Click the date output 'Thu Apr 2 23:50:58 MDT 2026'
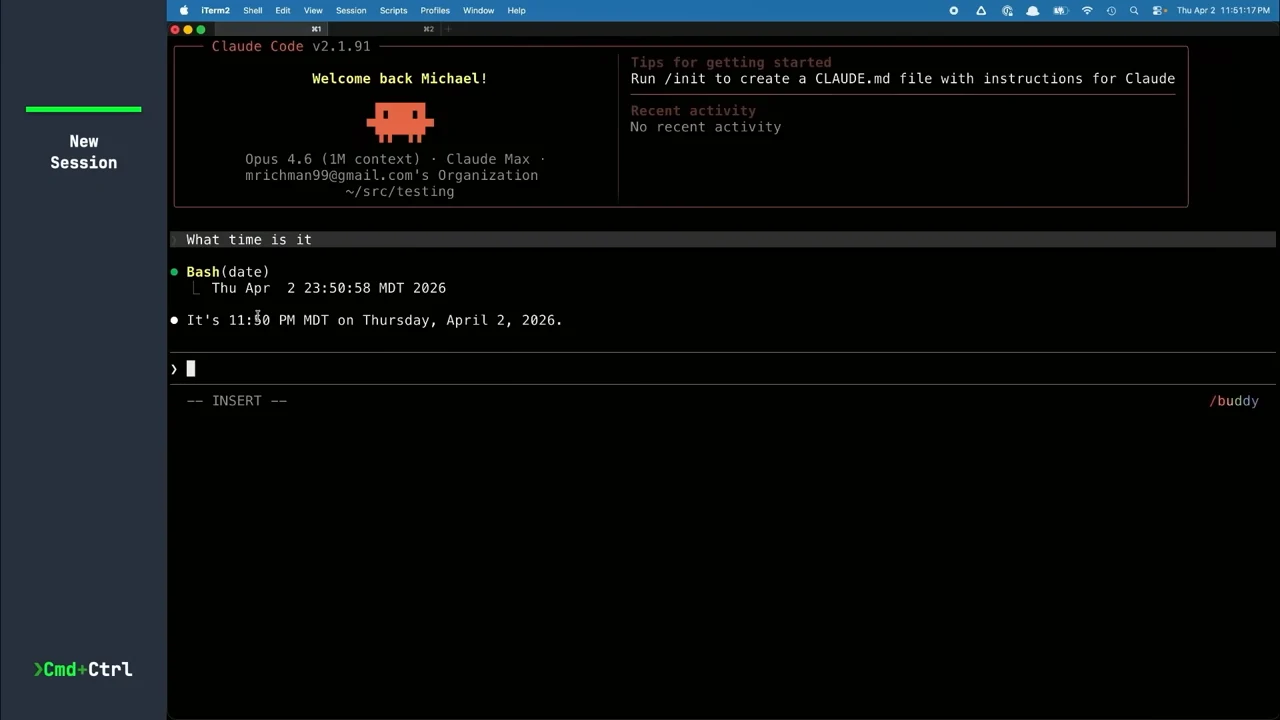1280x720 pixels. [x=329, y=288]
